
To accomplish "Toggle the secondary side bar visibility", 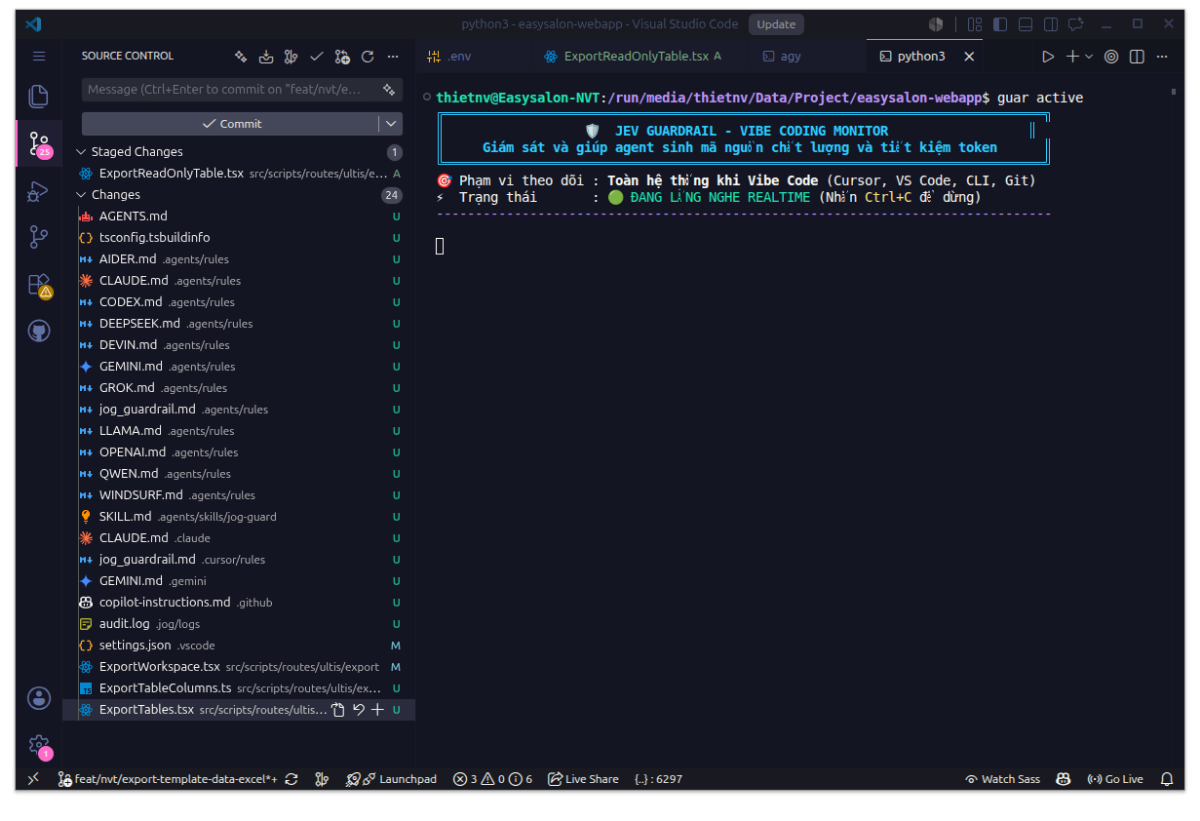I will tap(1051, 24).
